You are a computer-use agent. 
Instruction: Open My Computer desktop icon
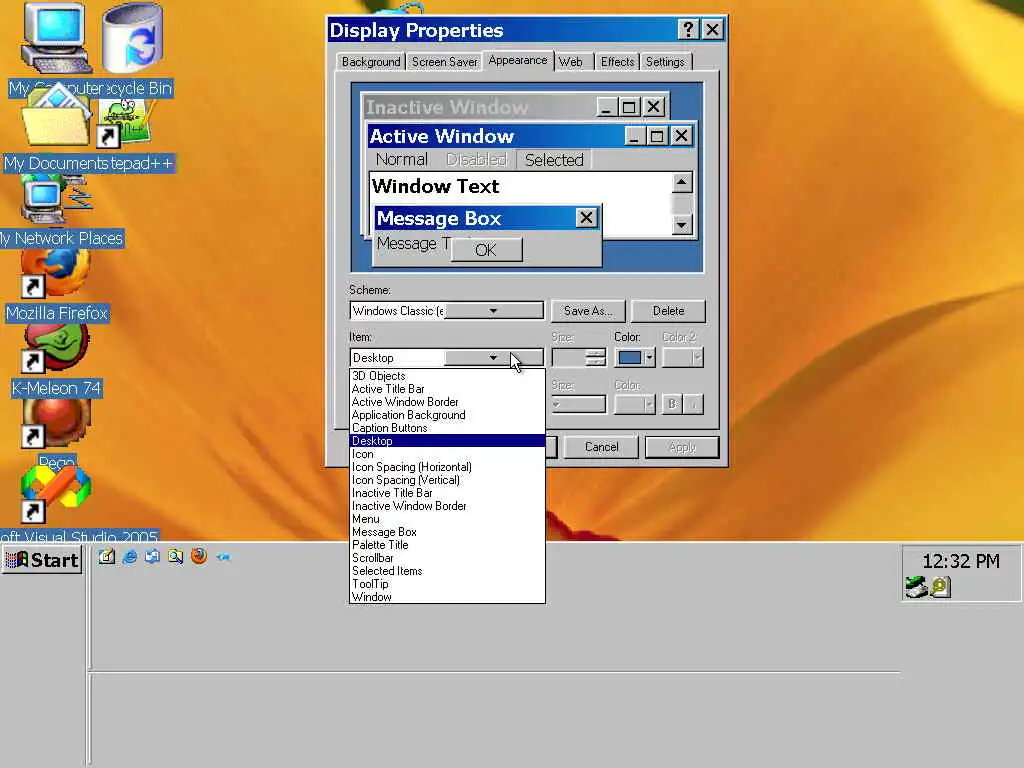(x=56, y=39)
